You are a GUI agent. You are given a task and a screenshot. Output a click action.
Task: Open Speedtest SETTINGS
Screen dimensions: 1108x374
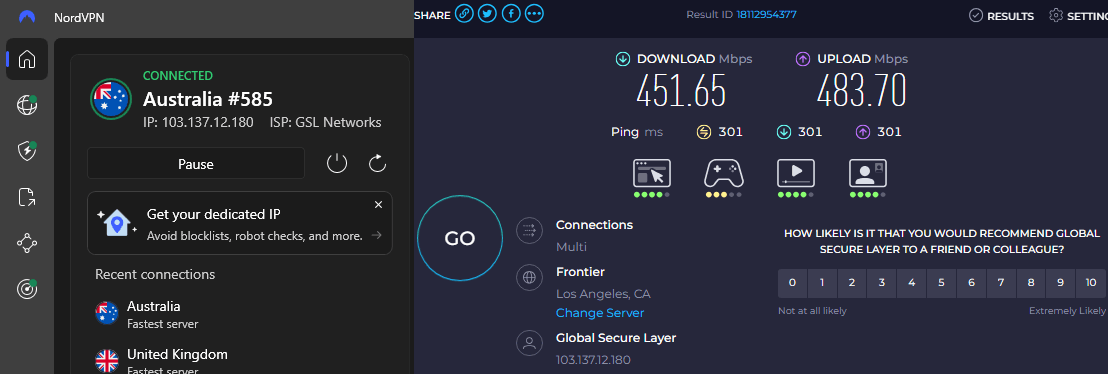tap(1078, 16)
